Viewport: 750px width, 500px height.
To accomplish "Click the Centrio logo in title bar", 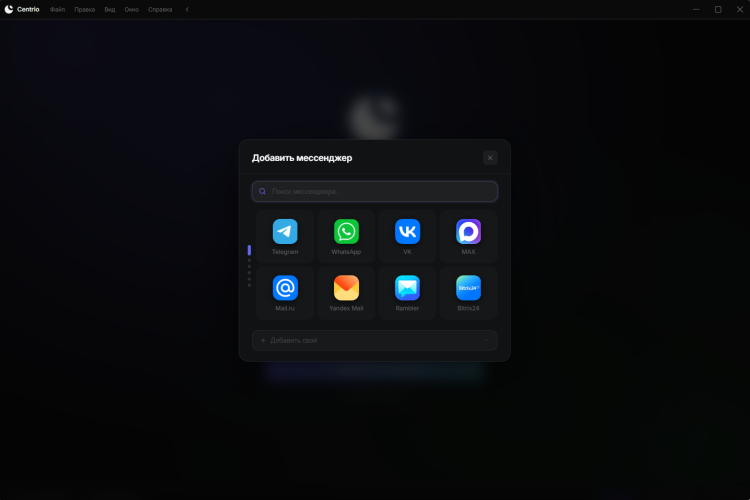I will pos(9,9).
